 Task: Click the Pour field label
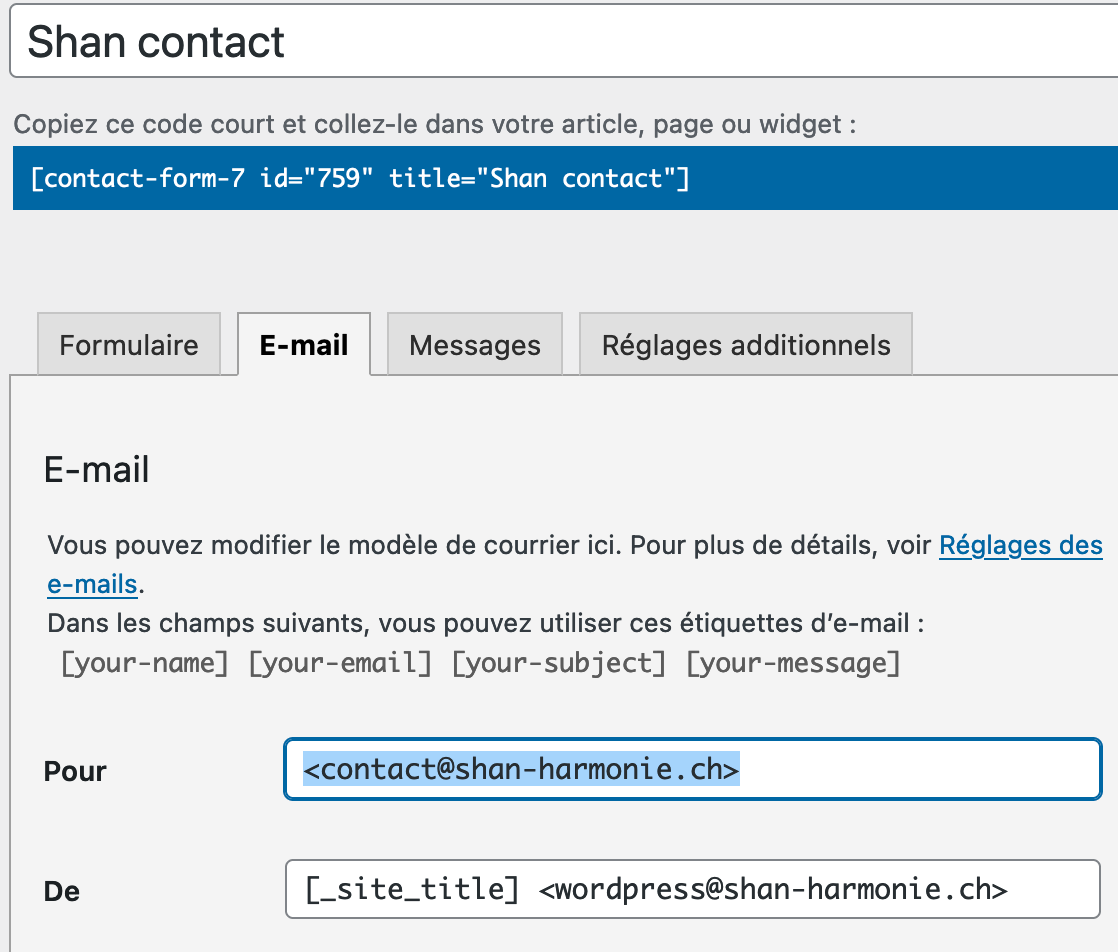[x=75, y=771]
